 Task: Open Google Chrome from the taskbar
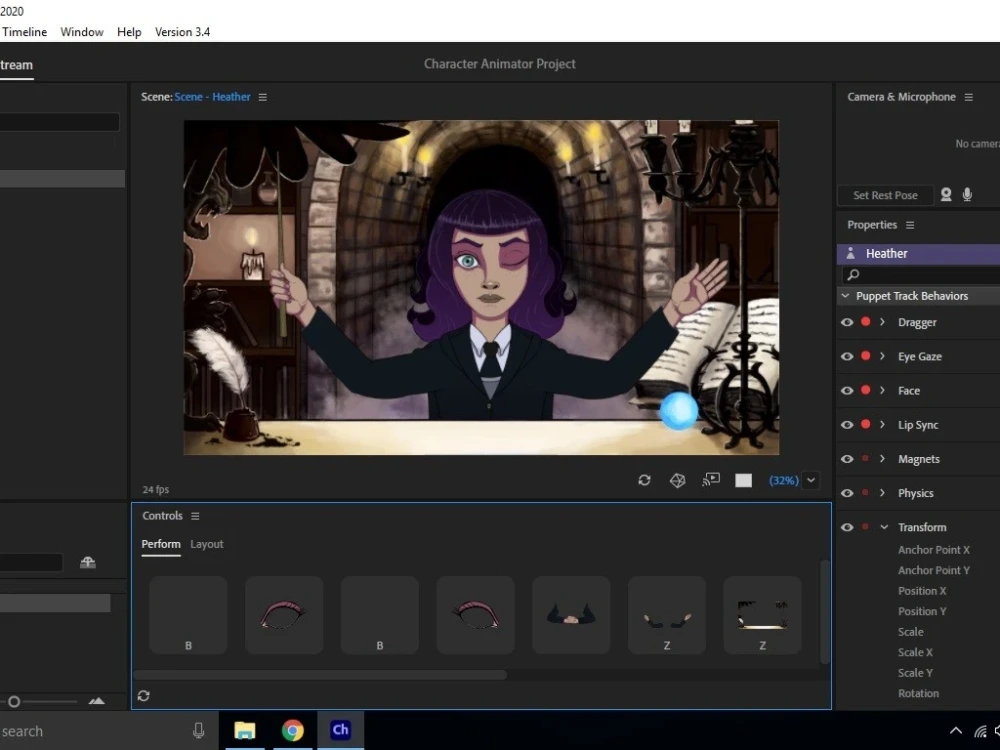293,730
